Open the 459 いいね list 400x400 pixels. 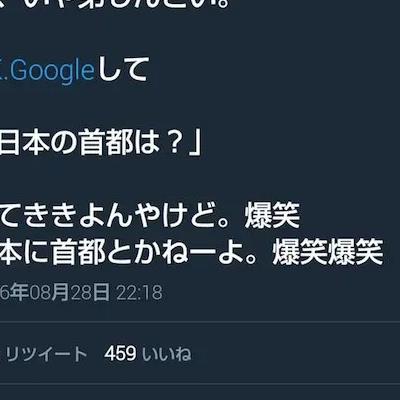pos(148,354)
